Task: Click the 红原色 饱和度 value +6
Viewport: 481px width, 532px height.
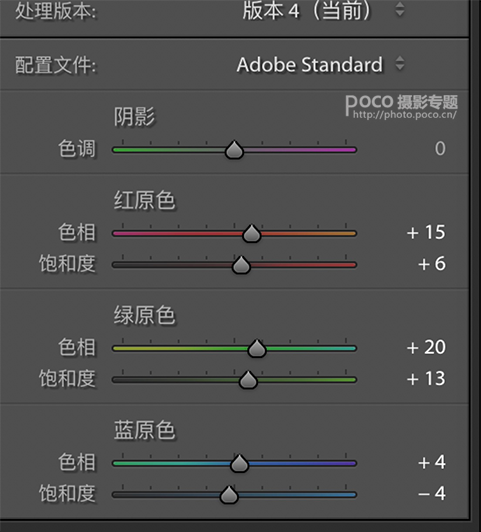Action: click(431, 264)
